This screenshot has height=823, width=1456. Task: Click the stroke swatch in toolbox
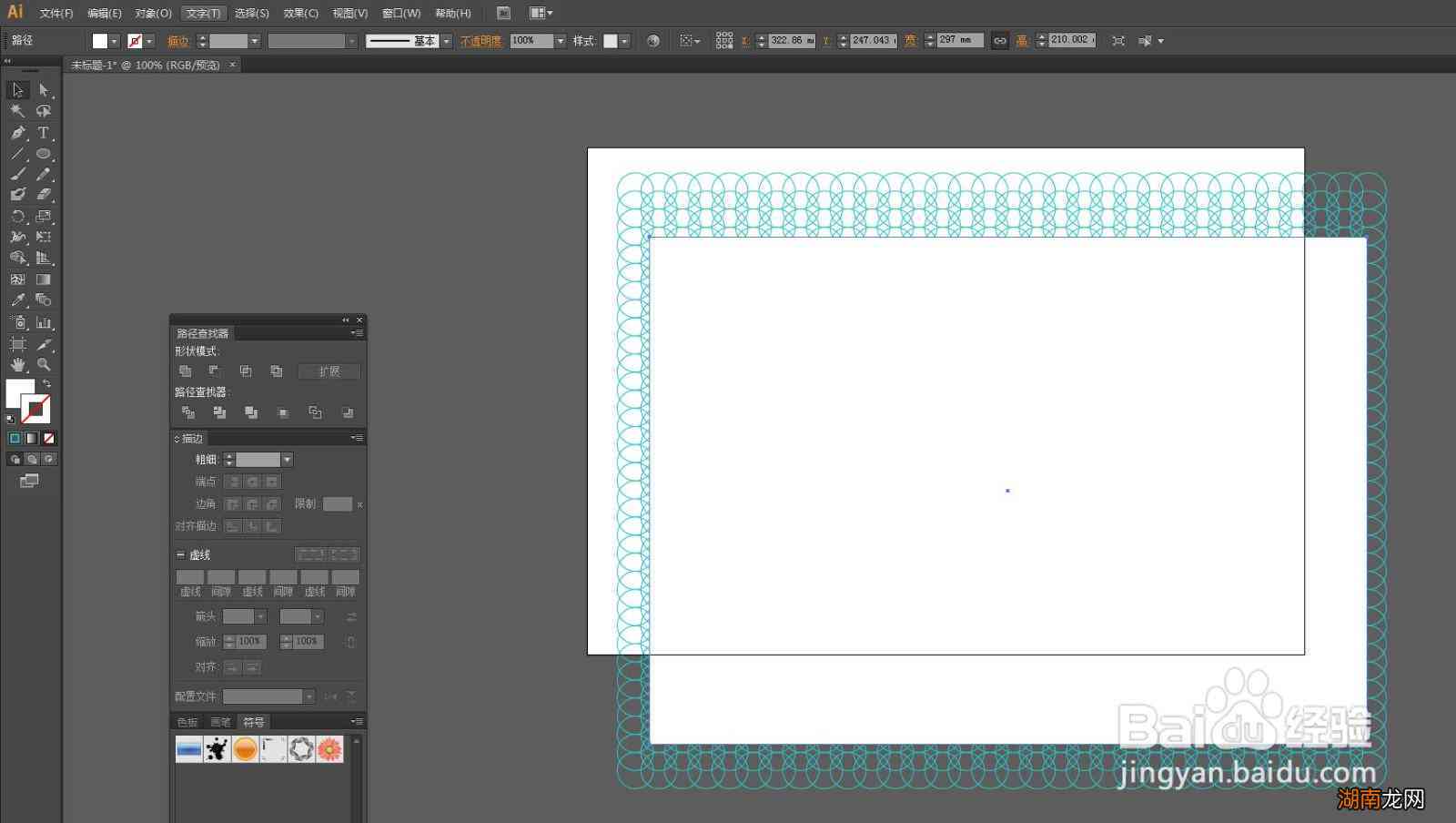click(x=36, y=409)
